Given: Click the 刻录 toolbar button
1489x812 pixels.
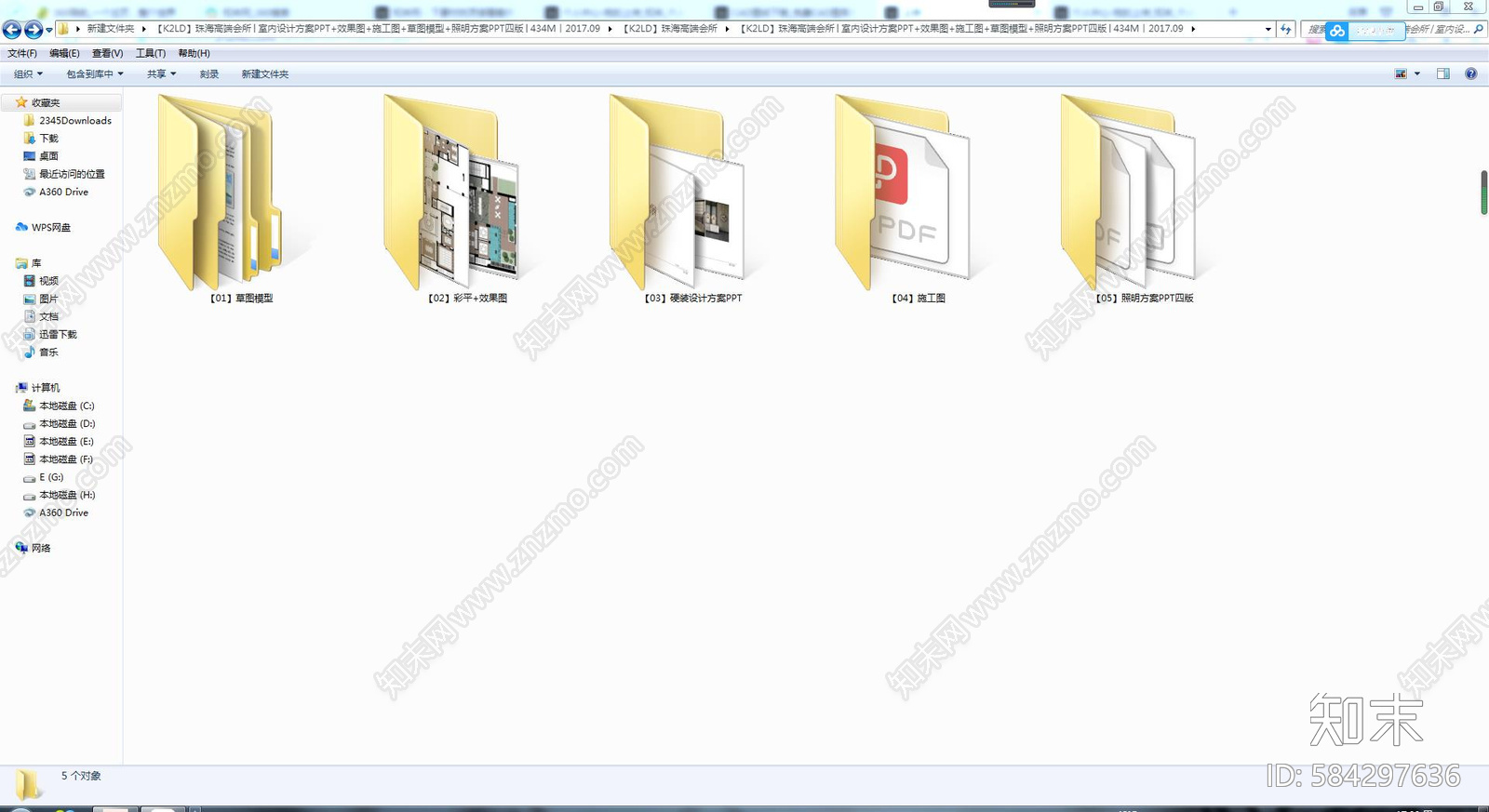Looking at the screenshot, I should [209, 73].
